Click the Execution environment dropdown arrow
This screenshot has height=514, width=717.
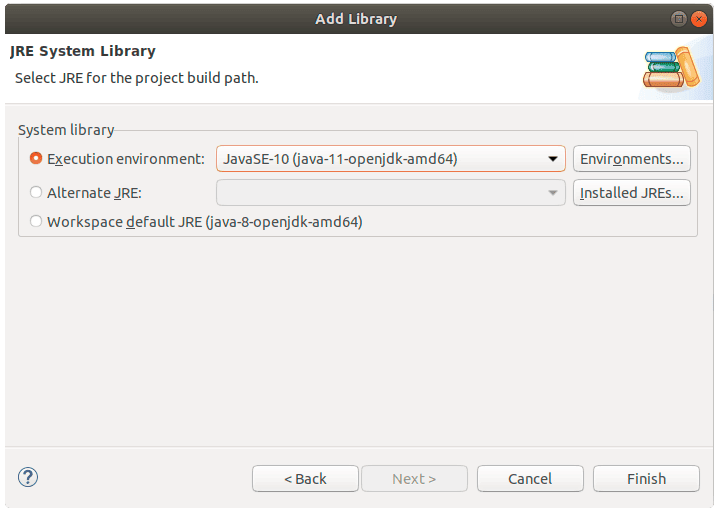pyautogui.click(x=553, y=159)
